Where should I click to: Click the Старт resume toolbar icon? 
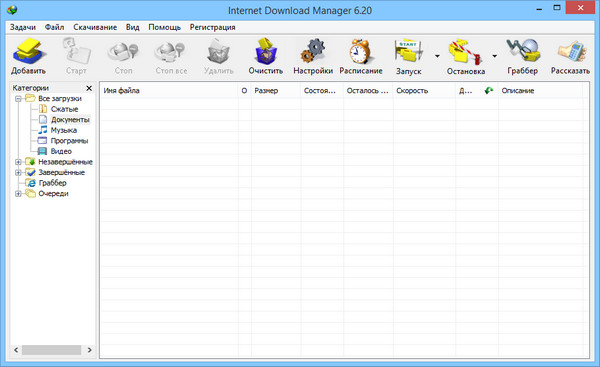click(76, 51)
